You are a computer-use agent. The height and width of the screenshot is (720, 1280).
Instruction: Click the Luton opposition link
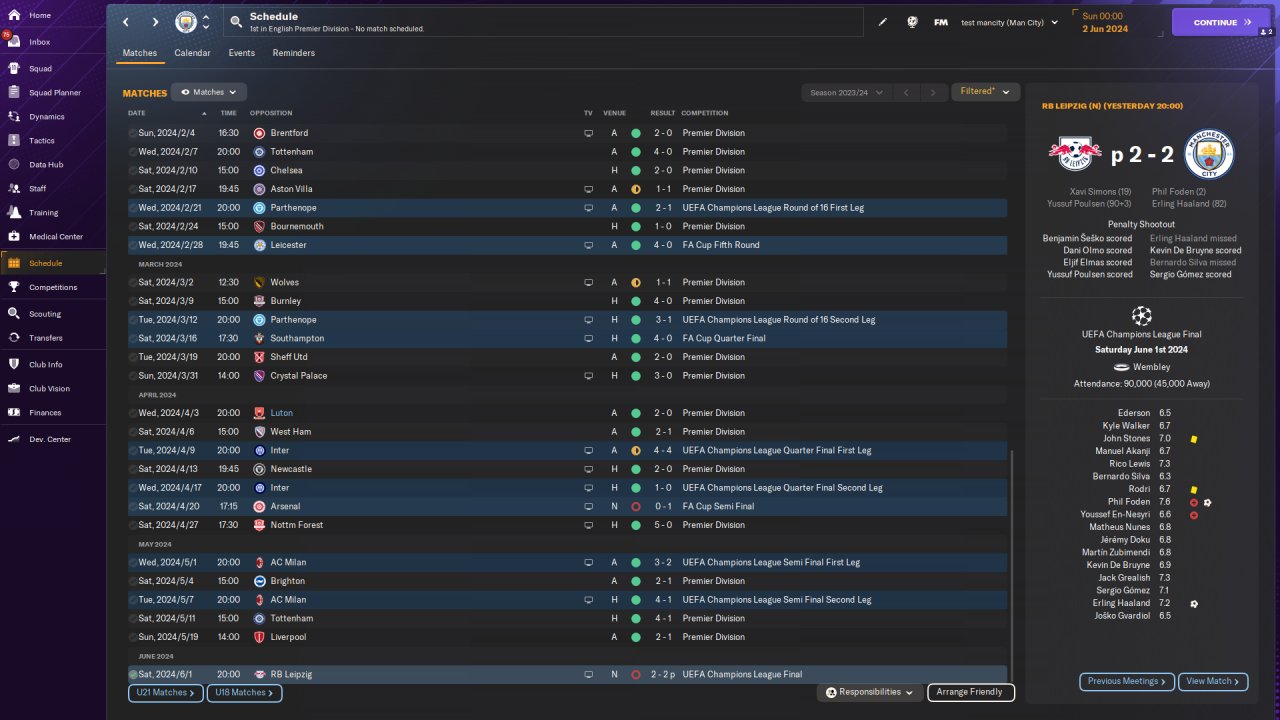[x=281, y=413]
